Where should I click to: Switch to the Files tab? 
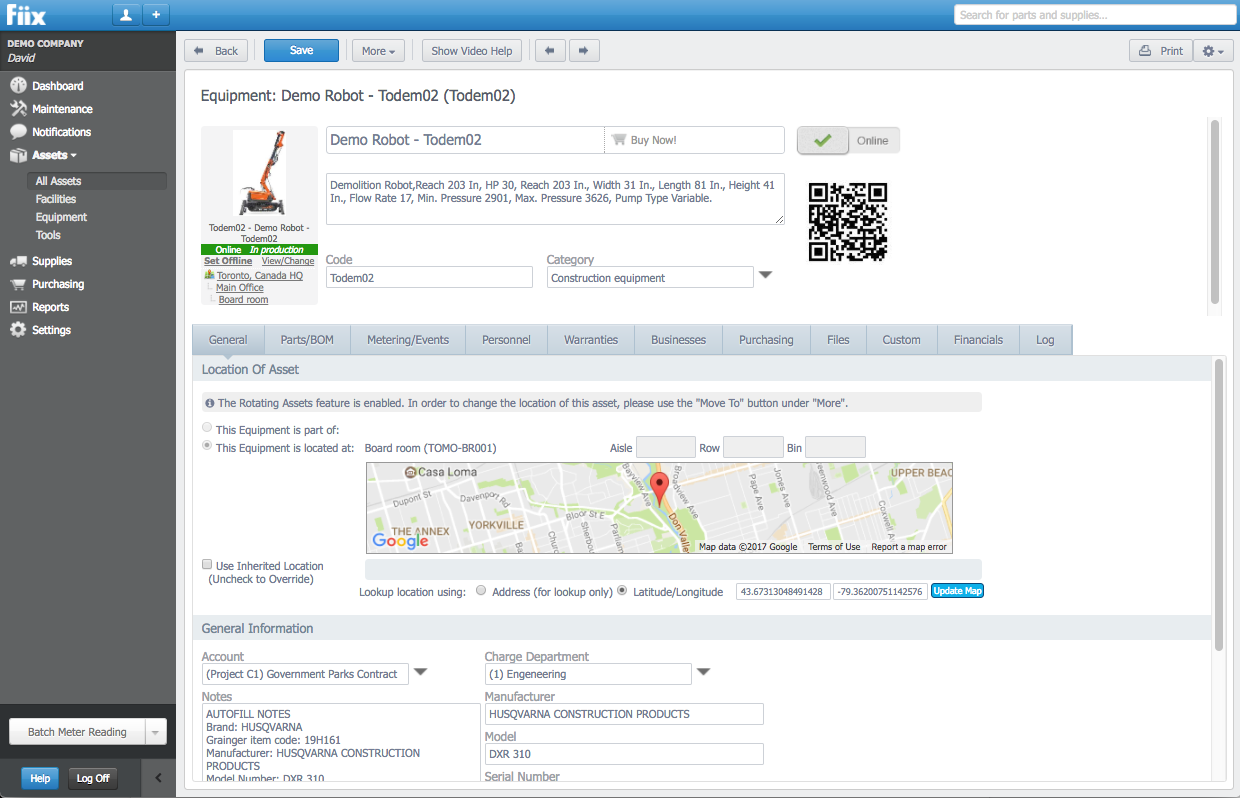click(838, 340)
